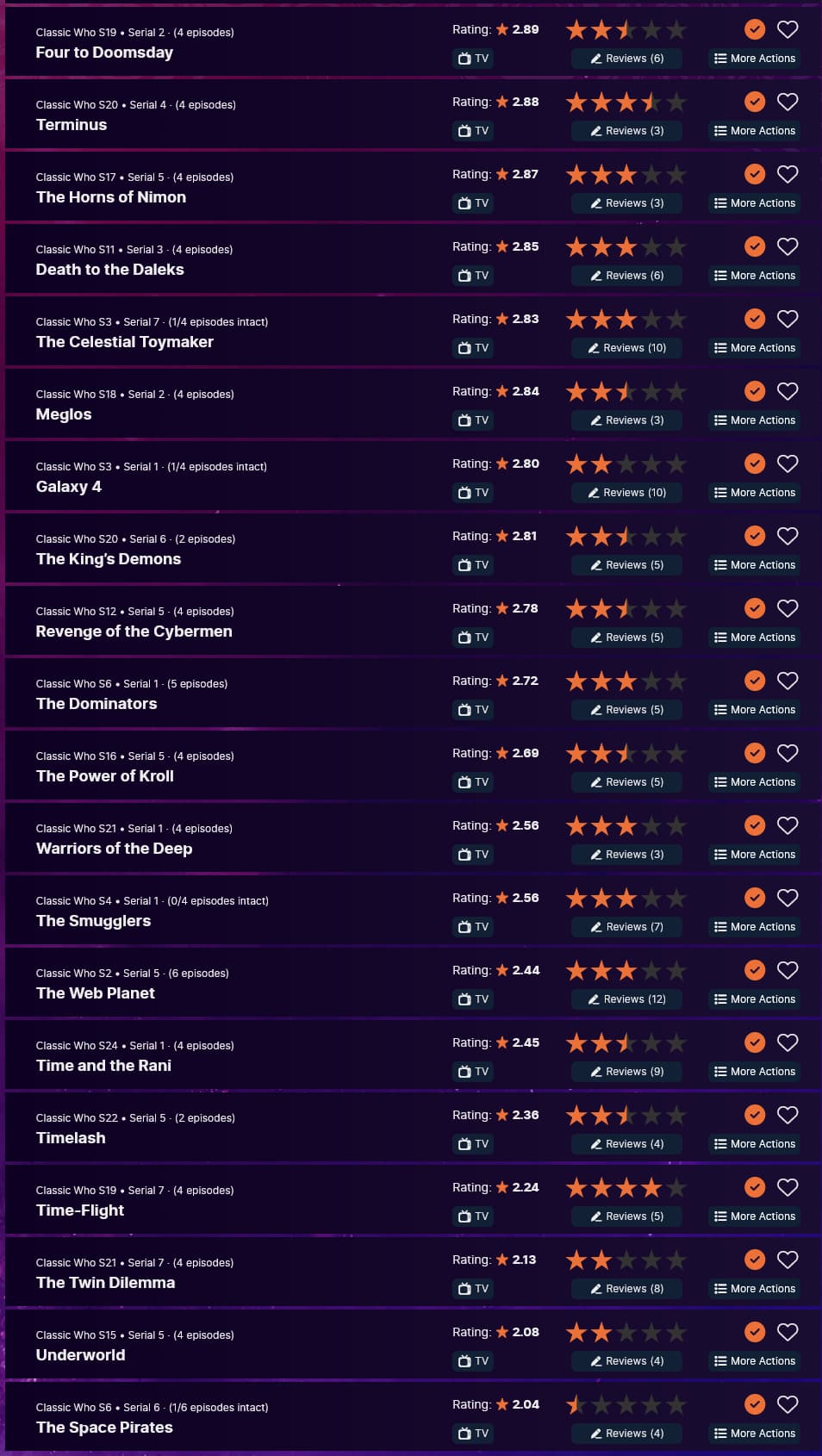Toggle watched checkmark for Death to the Daleks
Screen dimensions: 822x1456
755,246
